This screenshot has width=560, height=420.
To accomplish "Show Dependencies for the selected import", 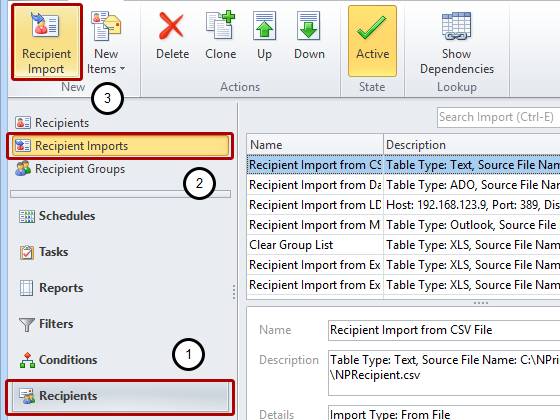I will pyautogui.click(x=457, y=43).
